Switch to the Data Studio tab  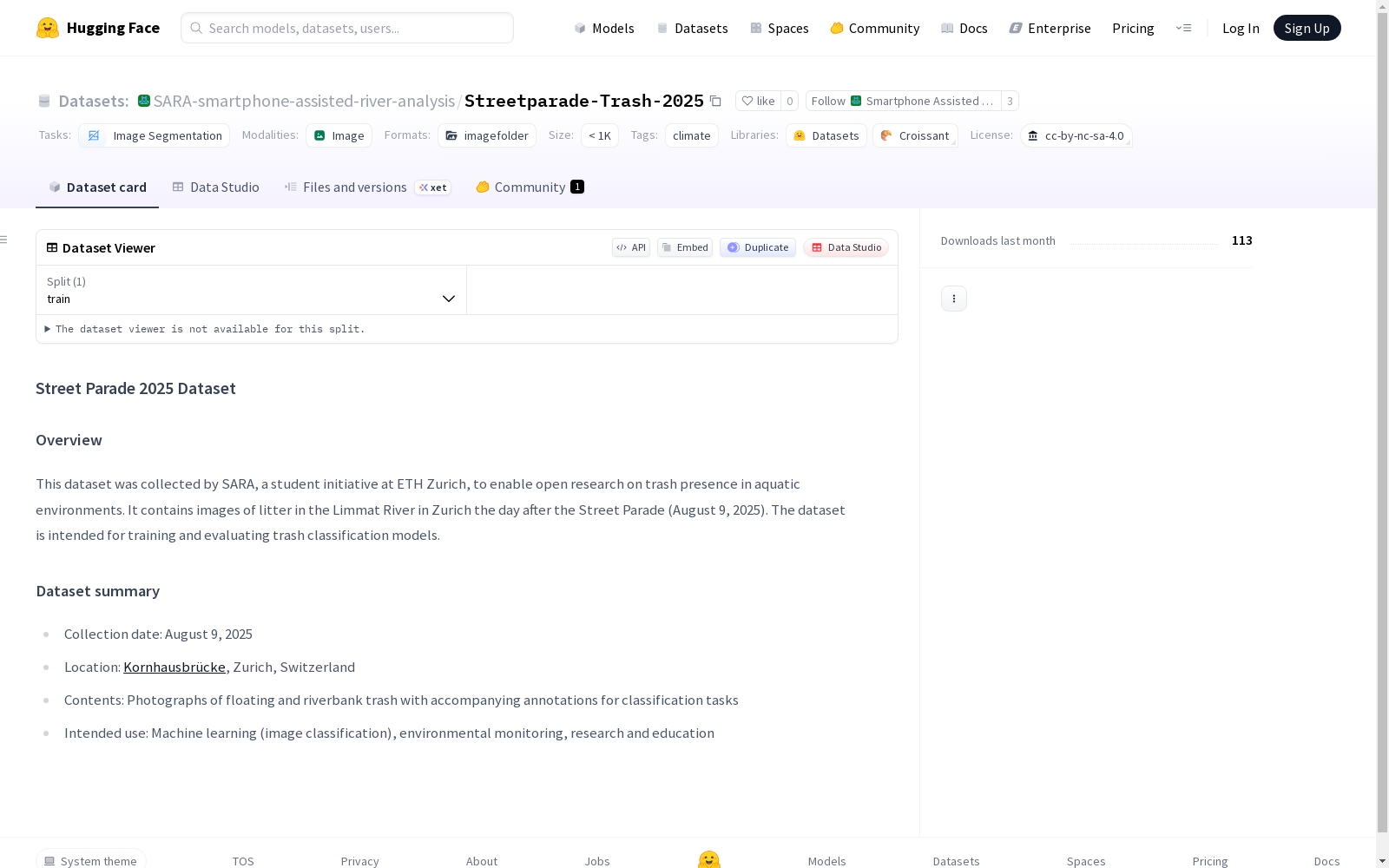click(x=215, y=187)
